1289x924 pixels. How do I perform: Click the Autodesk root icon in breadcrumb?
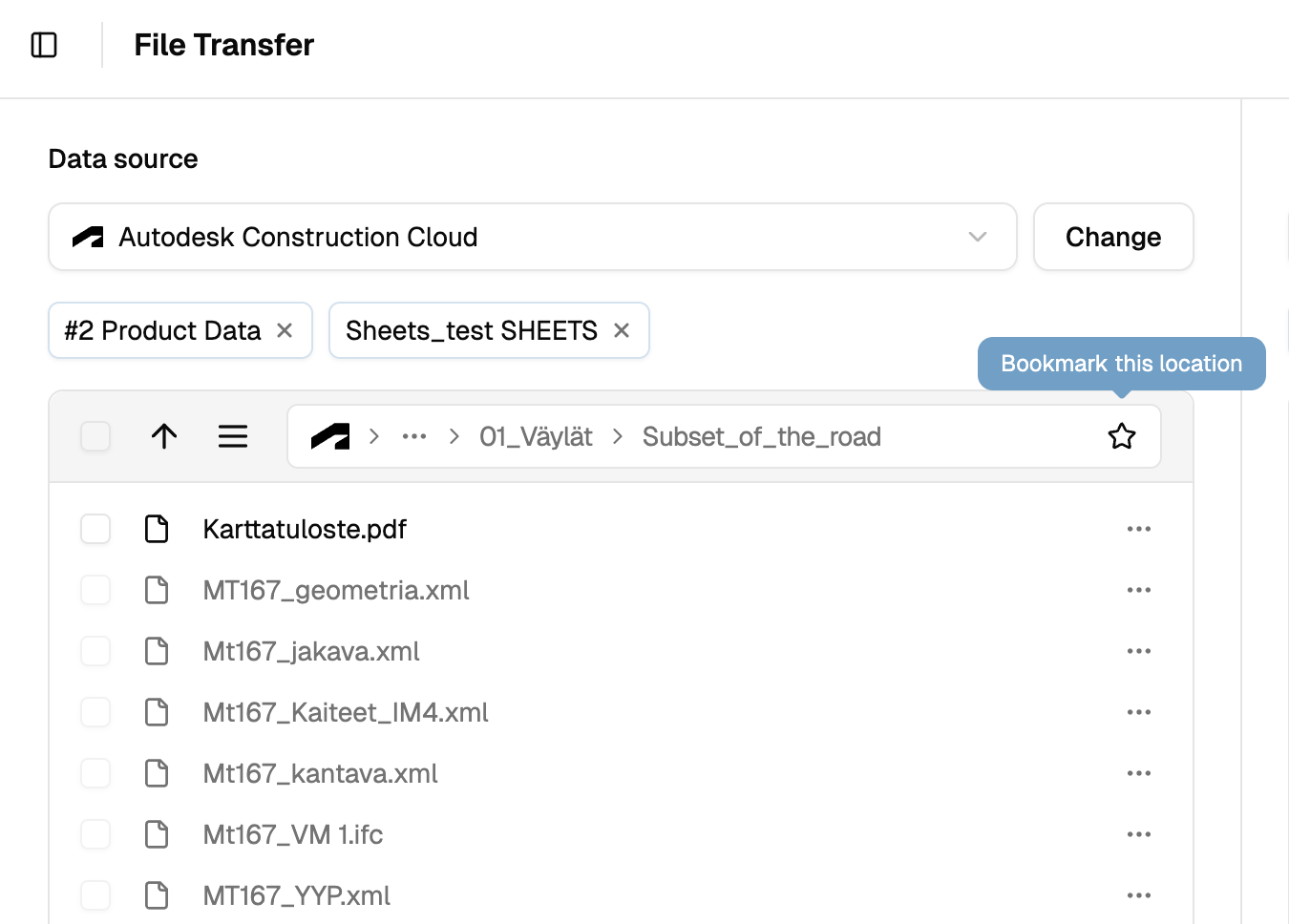point(330,436)
